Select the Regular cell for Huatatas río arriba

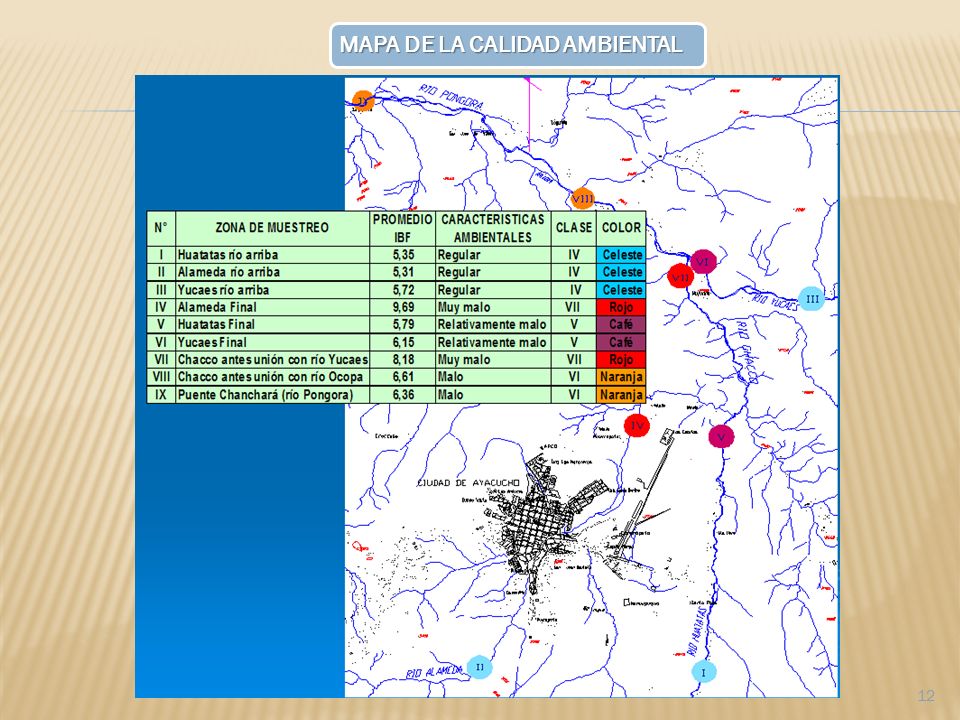pyautogui.click(x=493, y=255)
